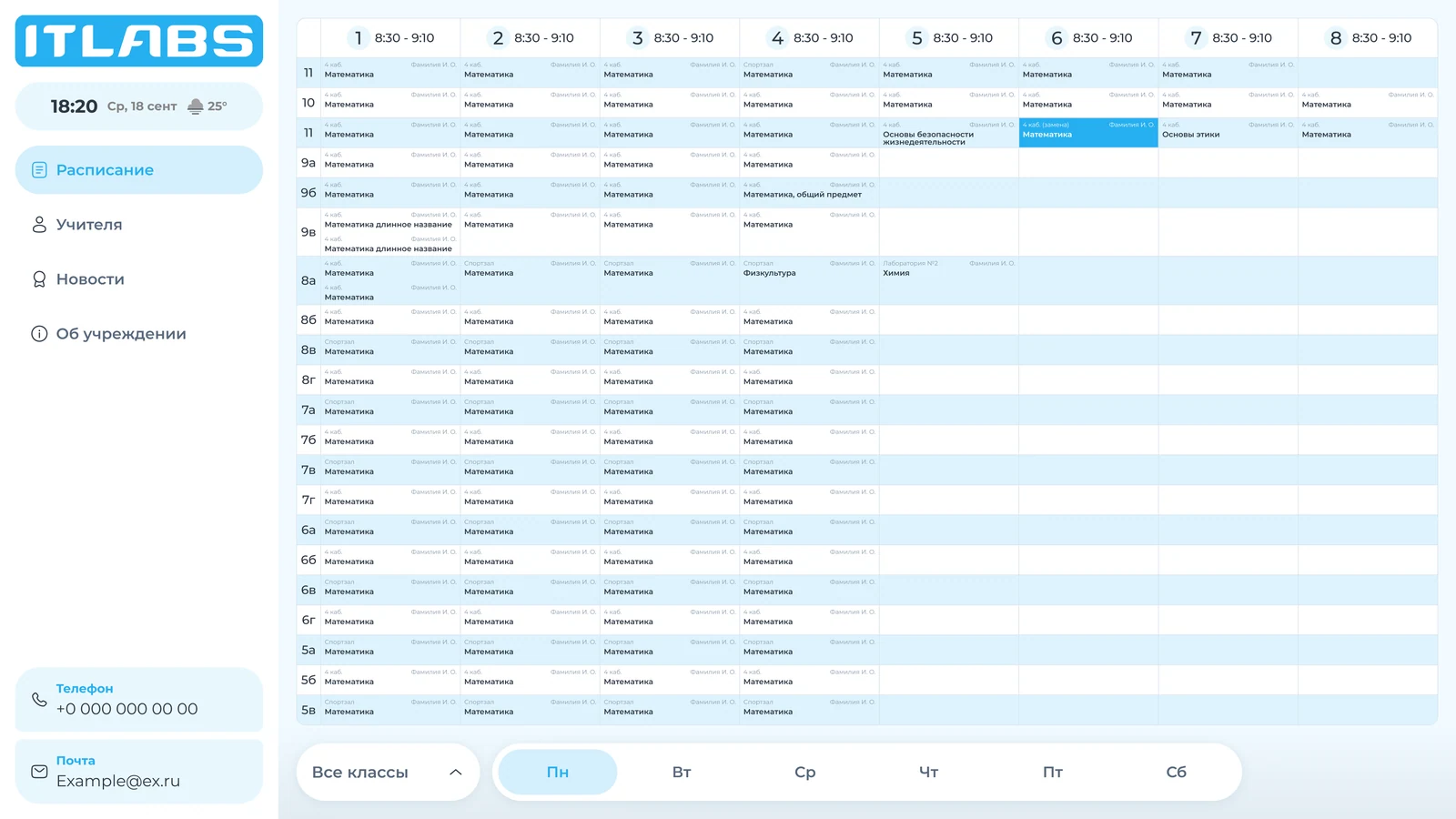Image resolution: width=1456 pixels, height=819 pixels.
Task: Click the highlighted blue Математика replacement cell
Action: pos(1088,133)
